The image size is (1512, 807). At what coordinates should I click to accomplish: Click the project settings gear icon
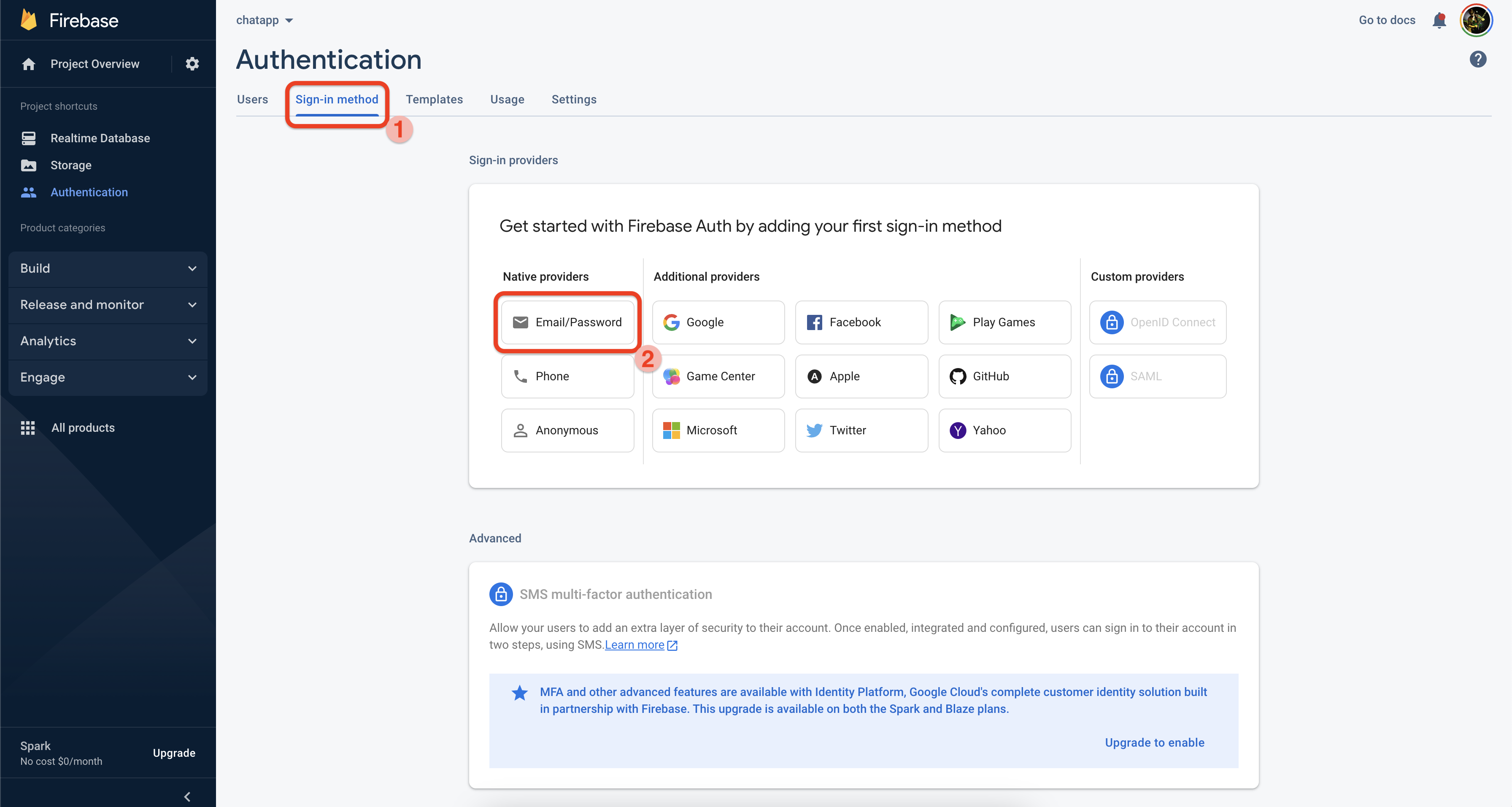click(192, 64)
